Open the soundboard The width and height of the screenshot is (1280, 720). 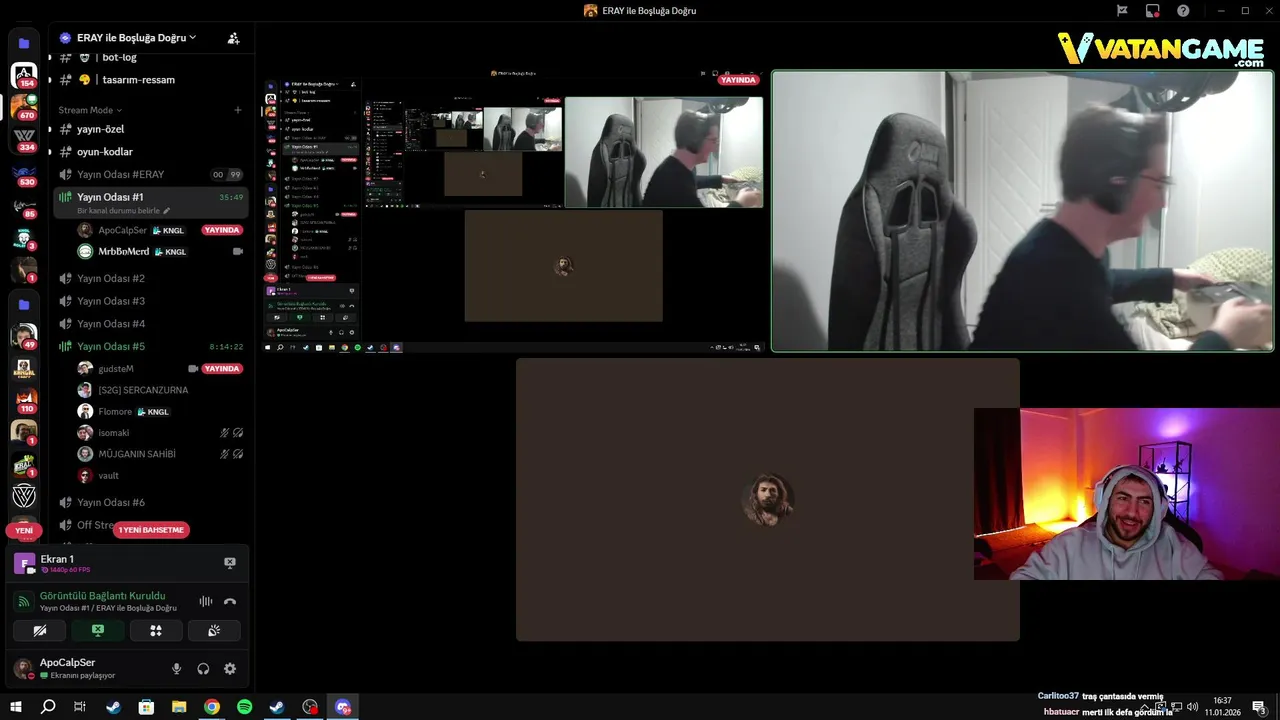click(x=214, y=631)
